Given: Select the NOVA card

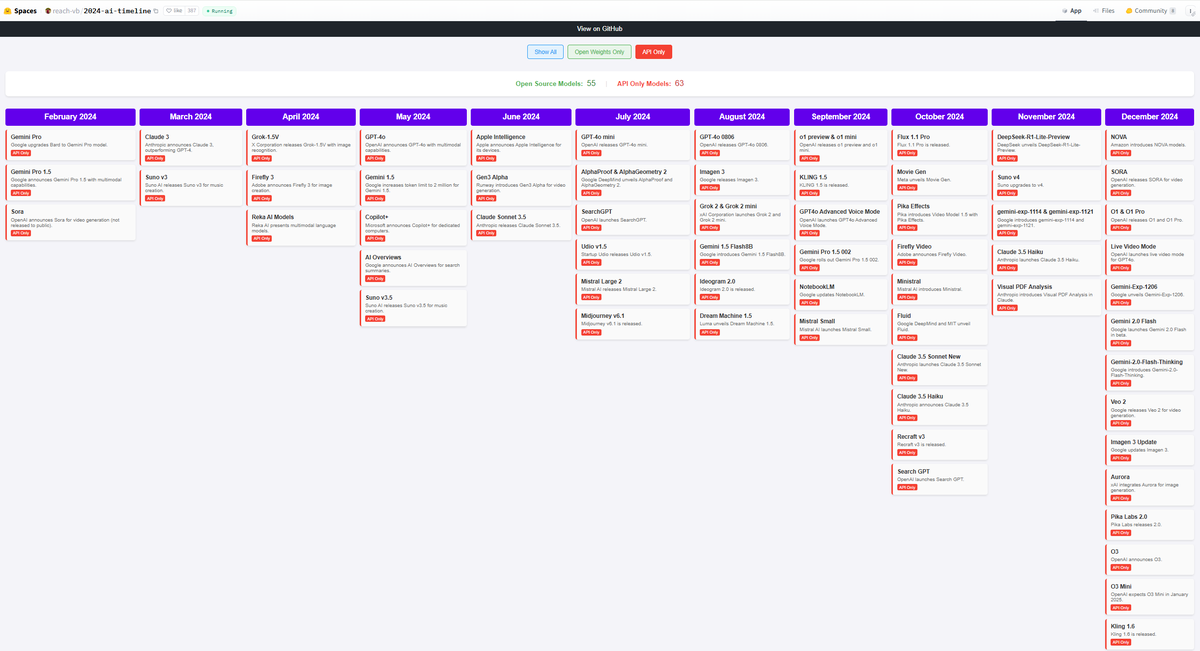Looking at the screenshot, I should pos(1149,145).
